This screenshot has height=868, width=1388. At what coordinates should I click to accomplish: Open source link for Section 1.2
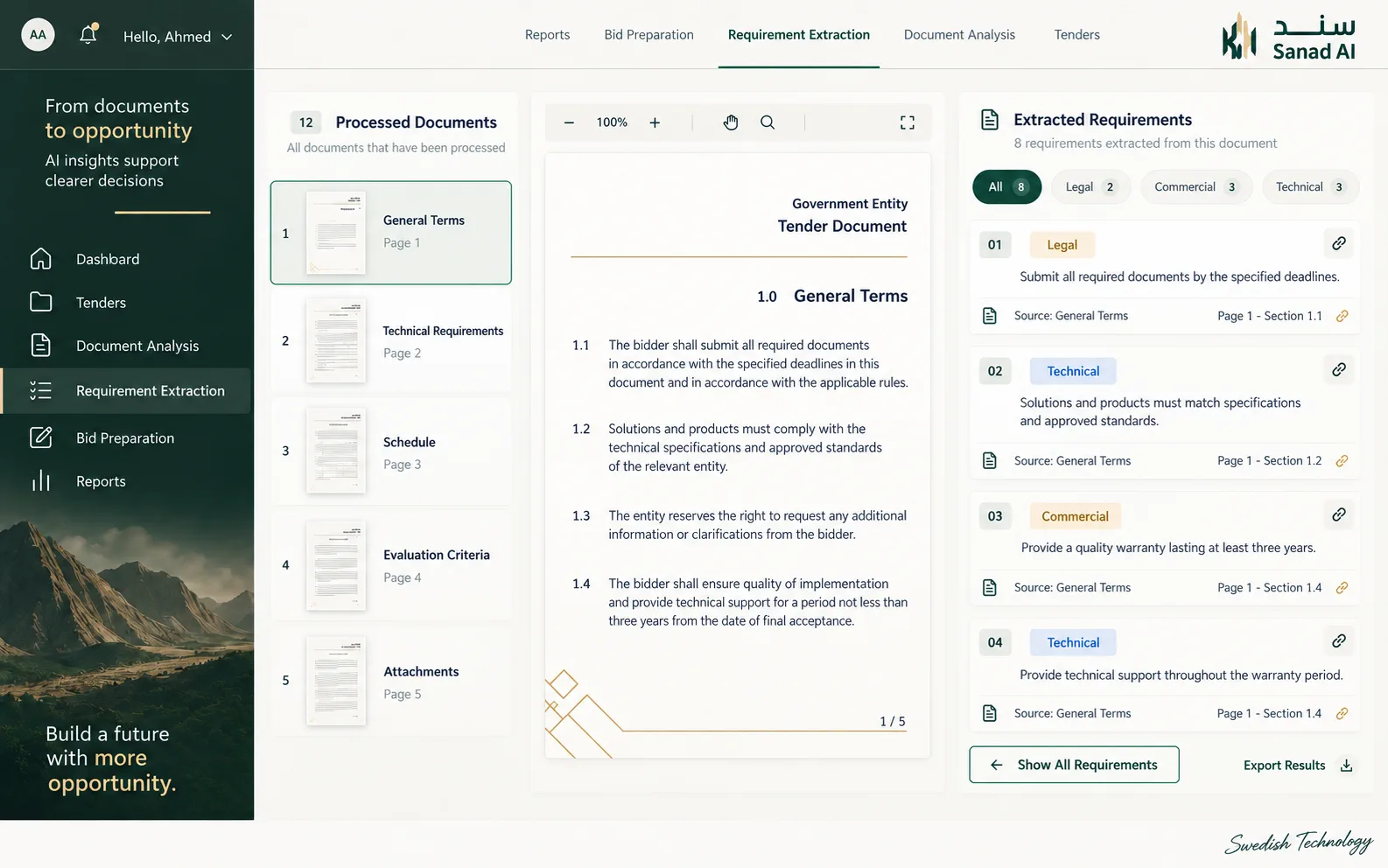1342,461
